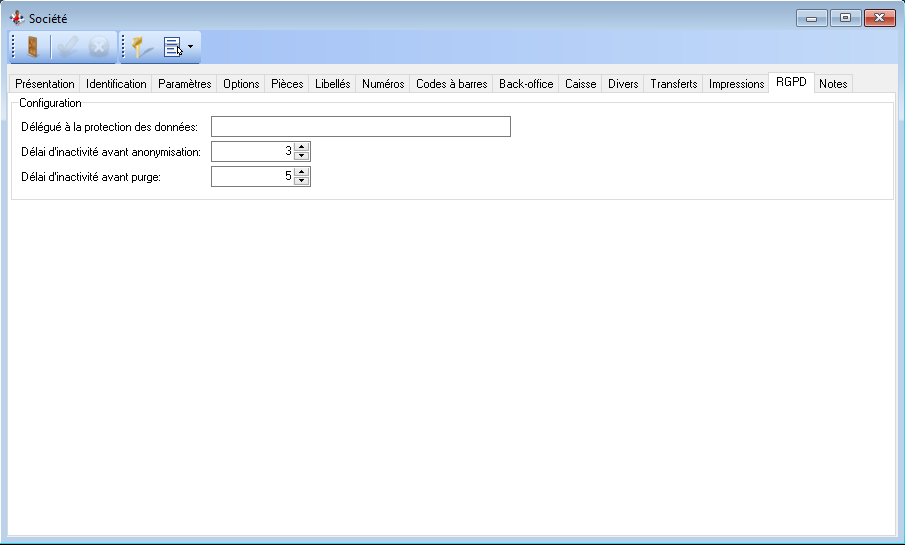
Task: Select the Codes à barres tab
Action: click(x=451, y=84)
